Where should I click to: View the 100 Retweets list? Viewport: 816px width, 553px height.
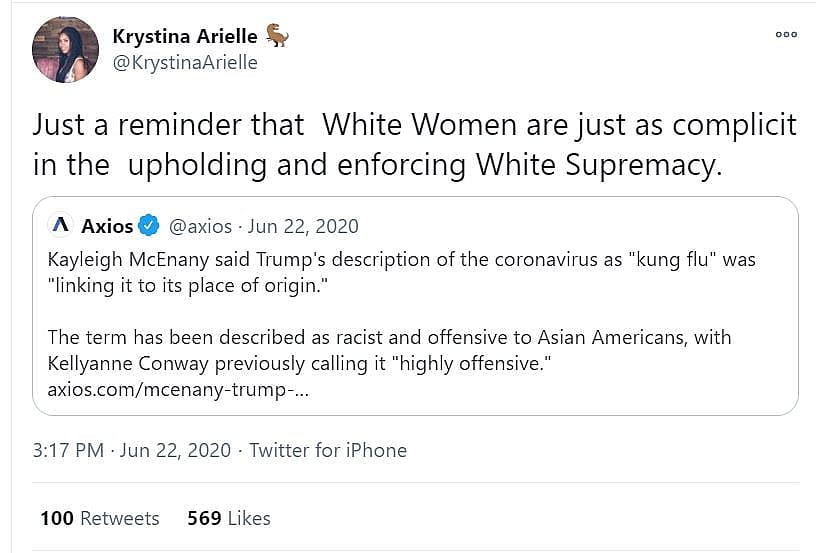pos(99,518)
